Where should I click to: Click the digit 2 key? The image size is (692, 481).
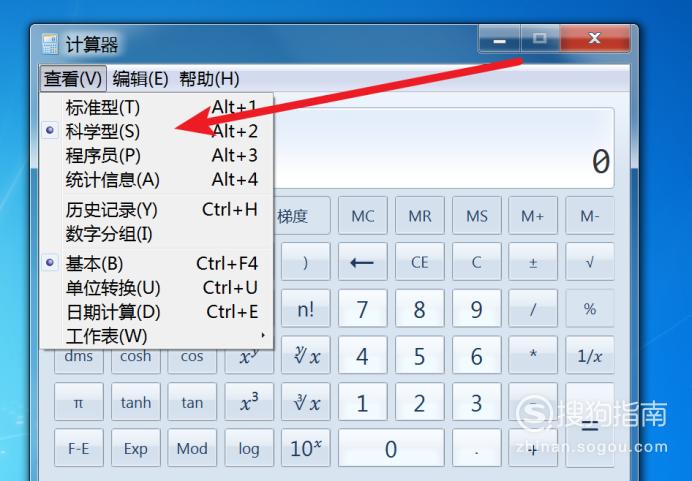[x=420, y=402]
